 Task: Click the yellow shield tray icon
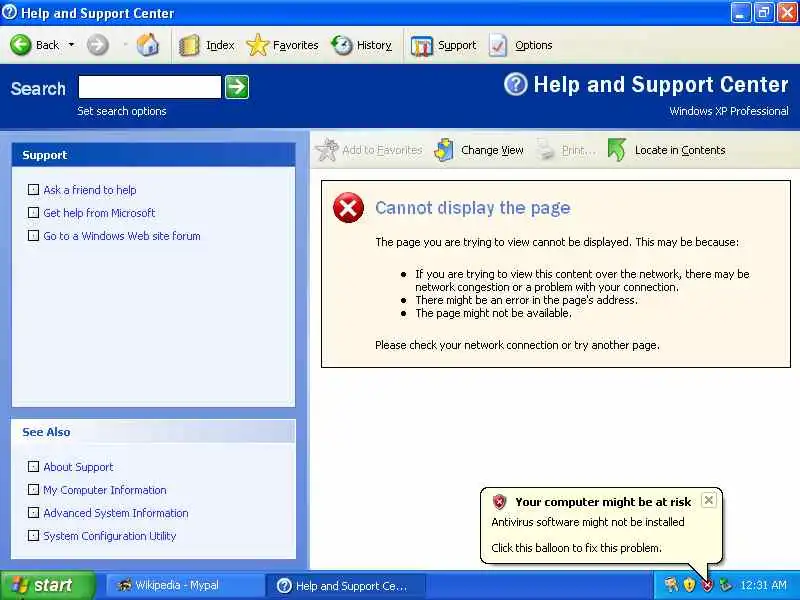(689, 585)
